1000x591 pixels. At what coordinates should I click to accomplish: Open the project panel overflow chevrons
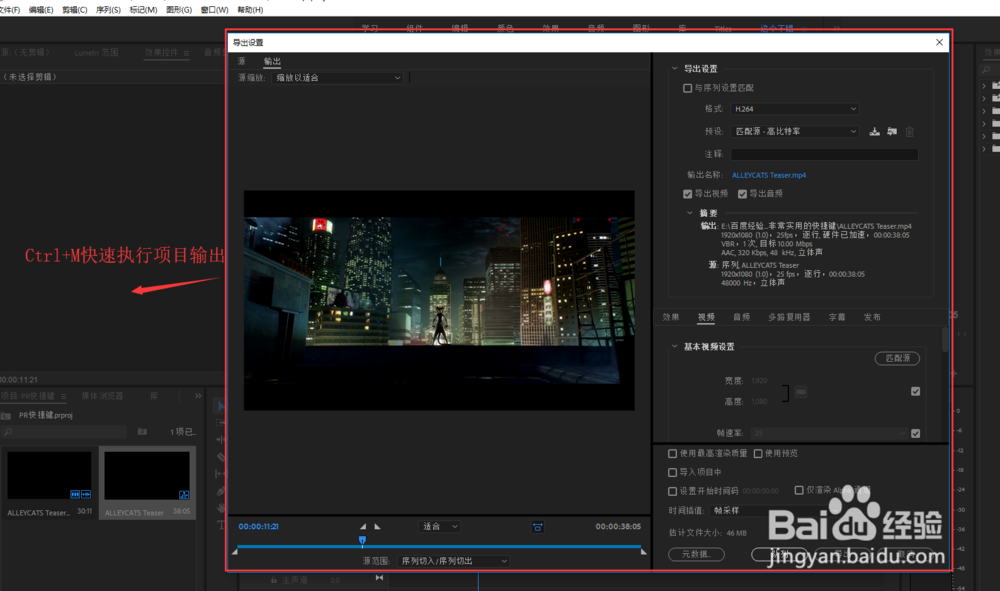point(198,396)
